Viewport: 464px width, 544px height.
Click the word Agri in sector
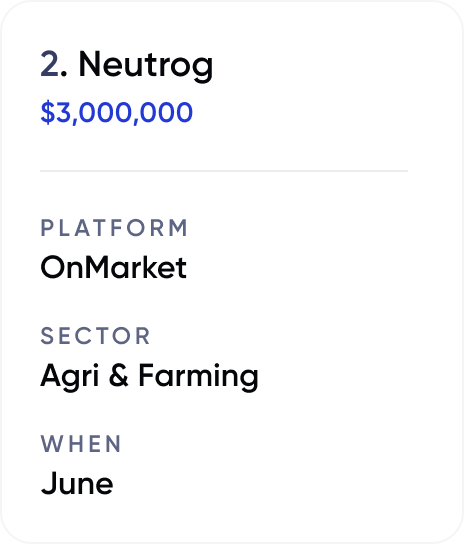point(70,377)
